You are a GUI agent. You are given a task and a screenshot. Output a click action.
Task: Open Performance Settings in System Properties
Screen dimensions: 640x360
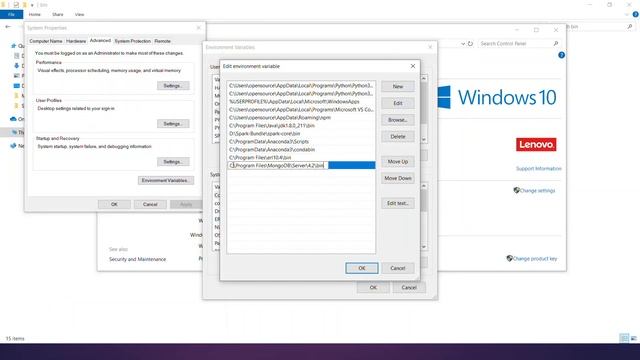click(x=173, y=86)
